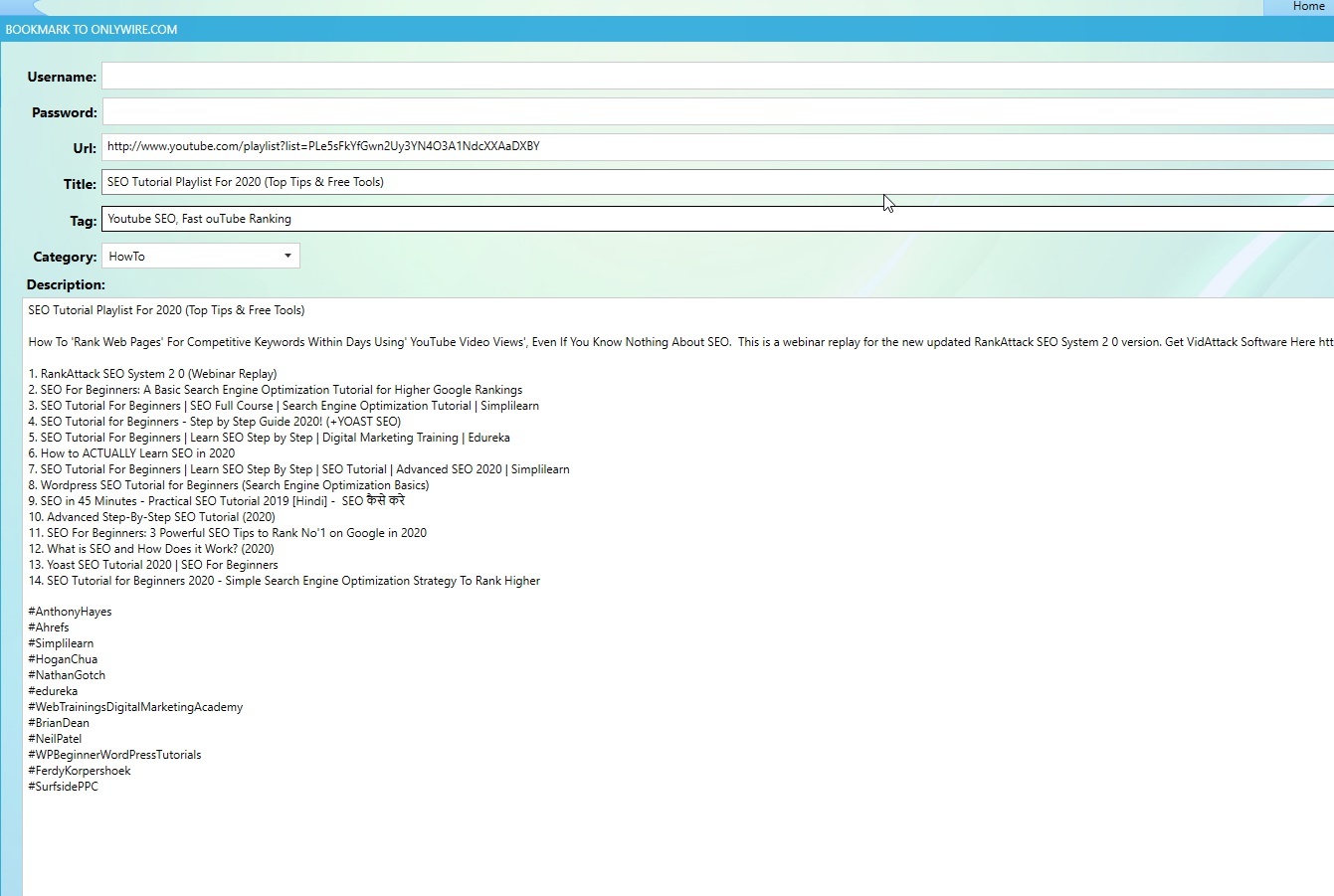Click the Category dropdown arrow
1334x896 pixels.
point(287,256)
